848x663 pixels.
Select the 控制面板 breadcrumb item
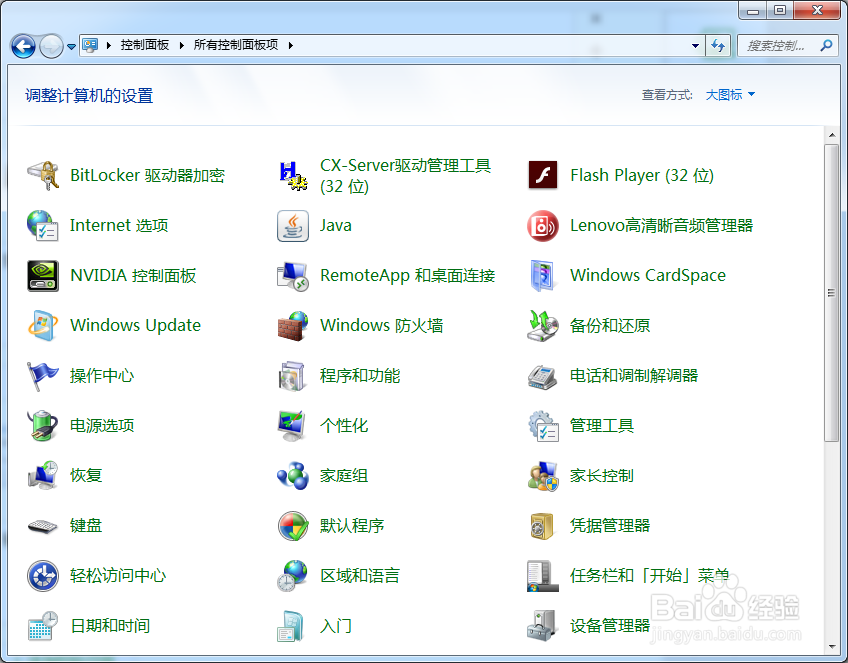click(145, 45)
